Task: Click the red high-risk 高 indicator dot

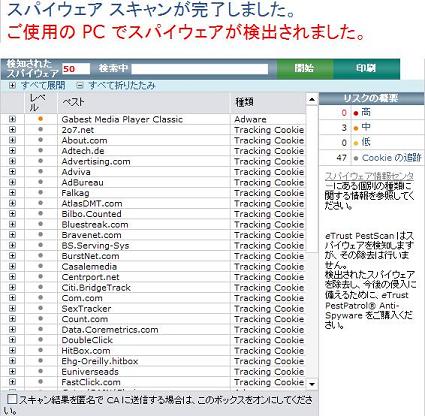Action: [356, 113]
